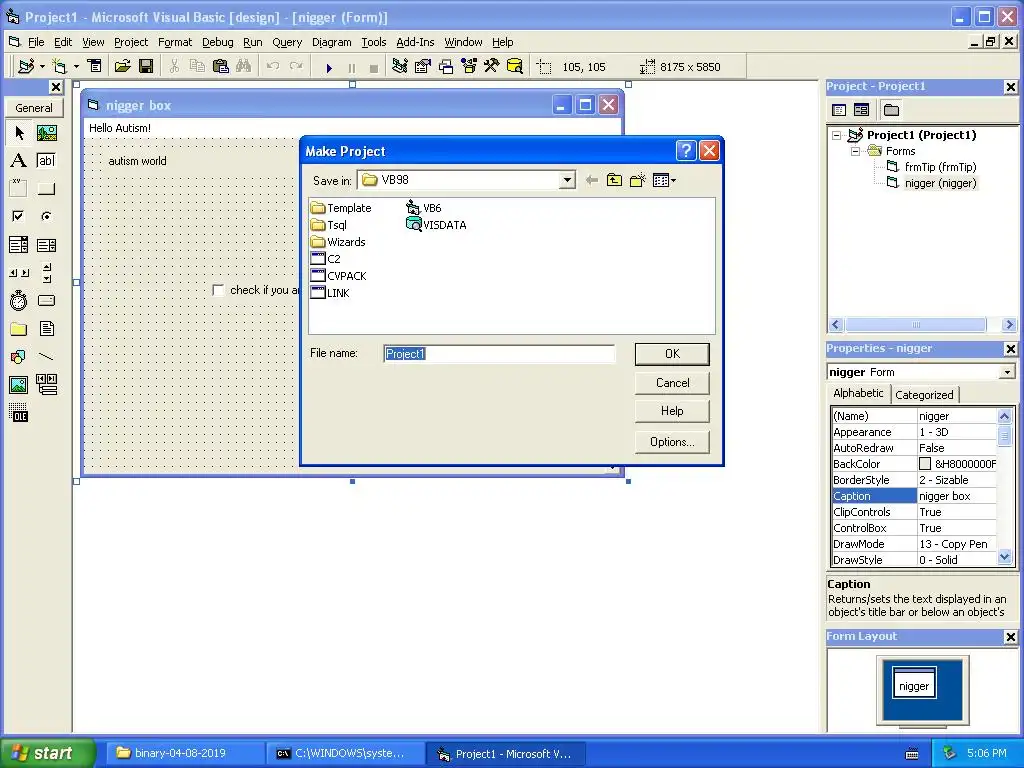Select the HScrollBar control tool
Image resolution: width=1024 pixels, height=768 pixels.
pyautogui.click(x=19, y=272)
